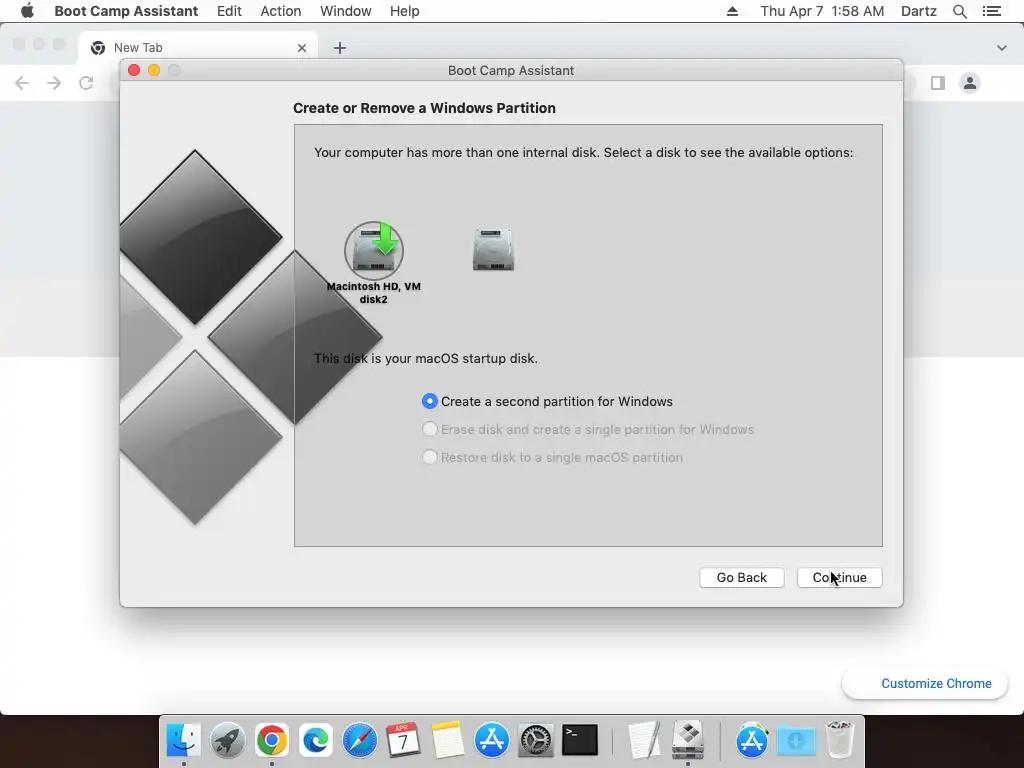Open a new tab in Chrome
The width and height of the screenshot is (1024, 768).
[x=340, y=48]
